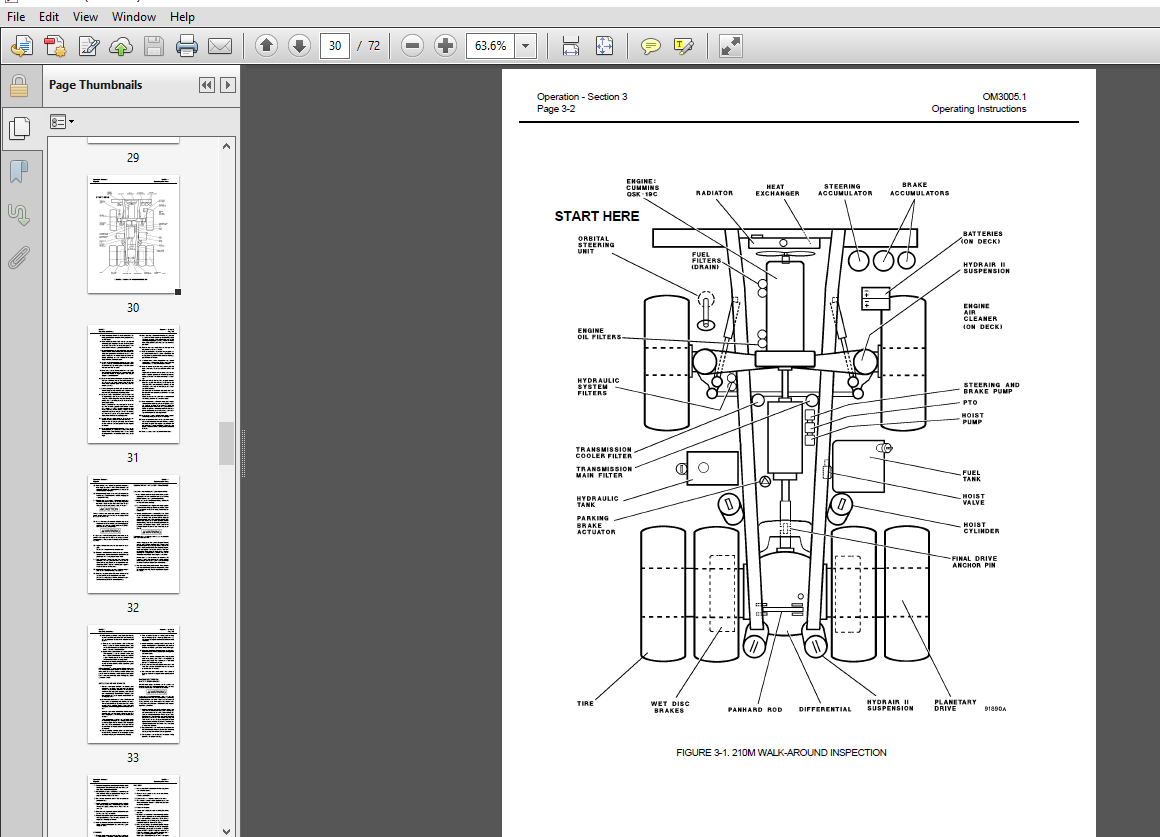Click the Edit/sign document icon
The height and width of the screenshot is (837, 1160).
tap(89, 46)
